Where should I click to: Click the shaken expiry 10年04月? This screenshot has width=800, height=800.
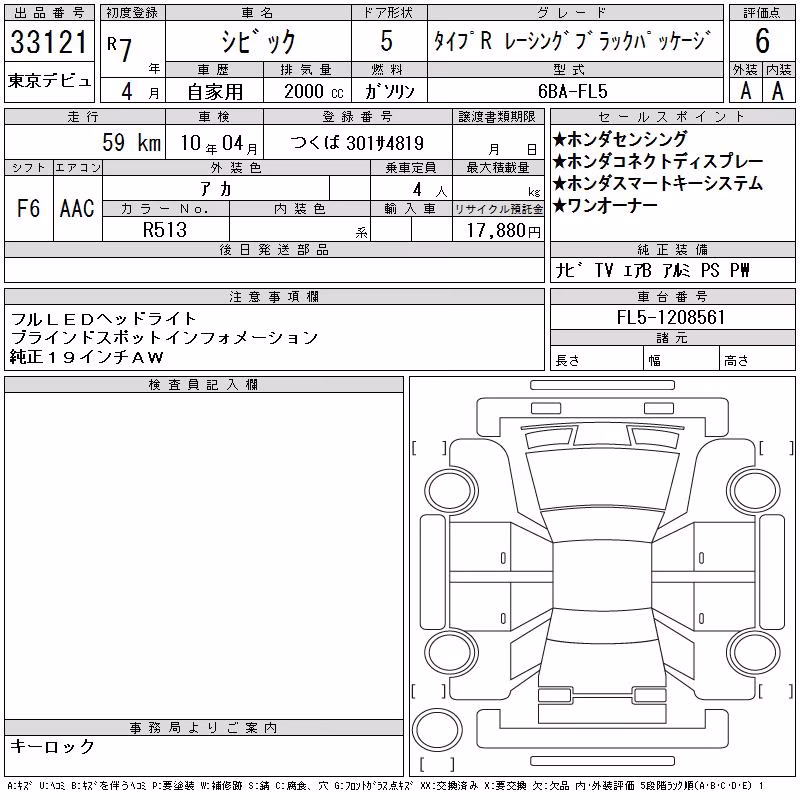tap(219, 143)
